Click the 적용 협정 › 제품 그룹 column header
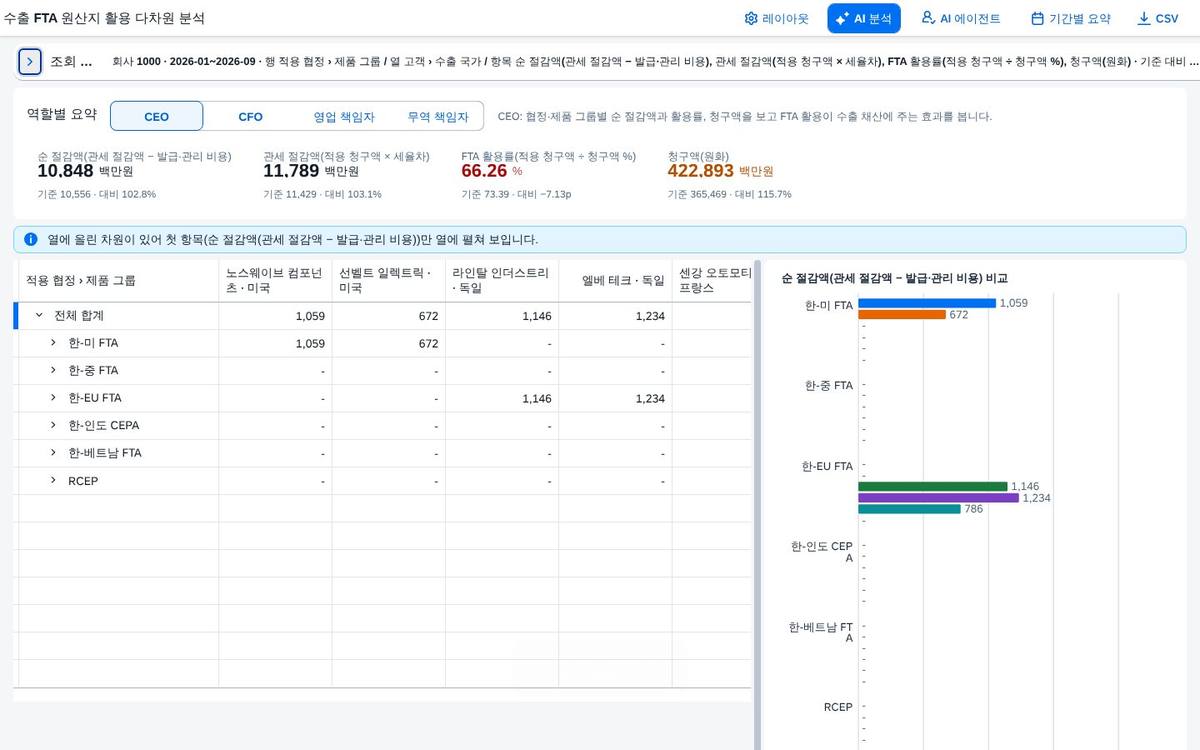The image size is (1200, 750). 116,281
